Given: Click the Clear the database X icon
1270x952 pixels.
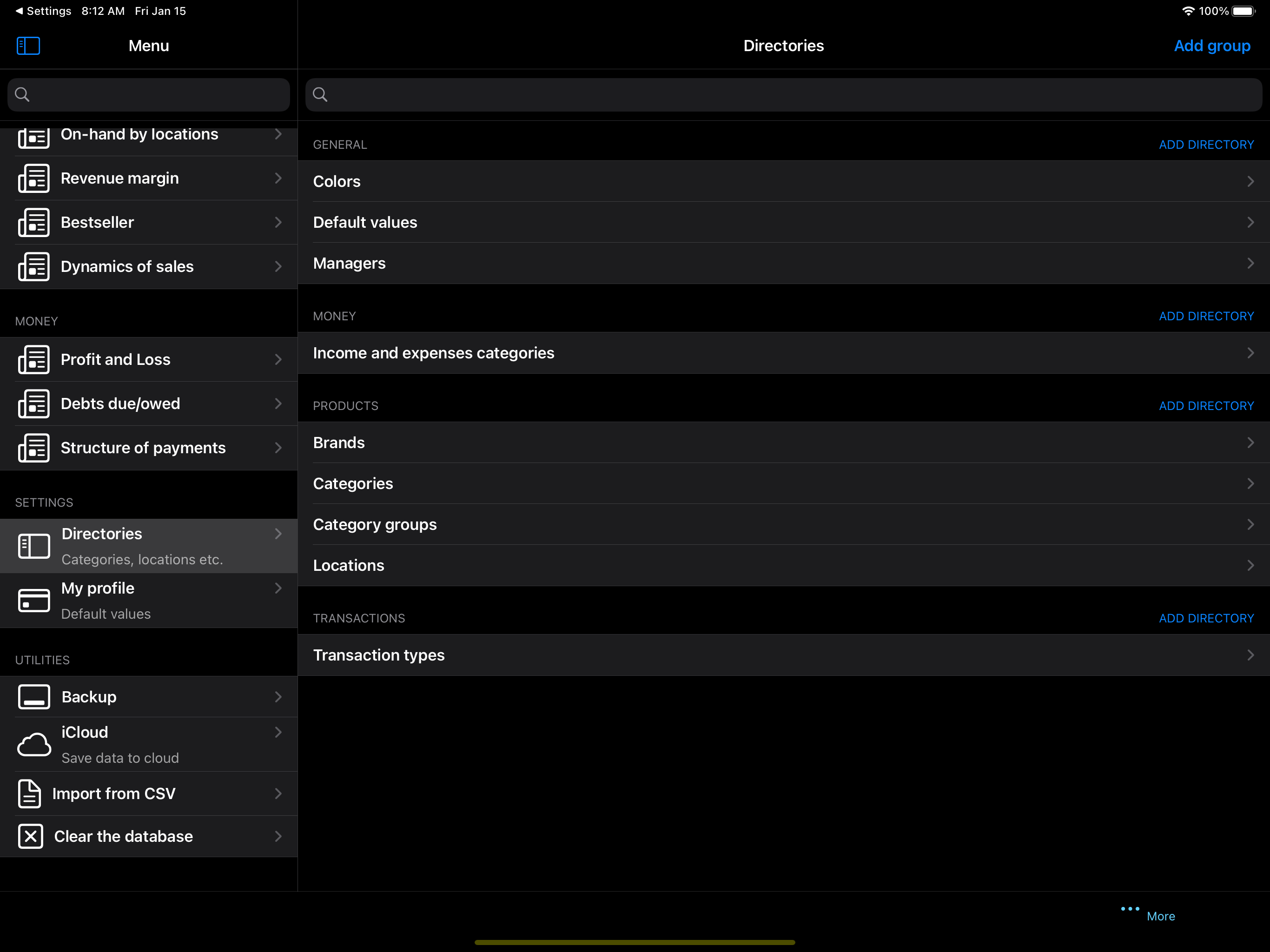Looking at the screenshot, I should pos(30,836).
